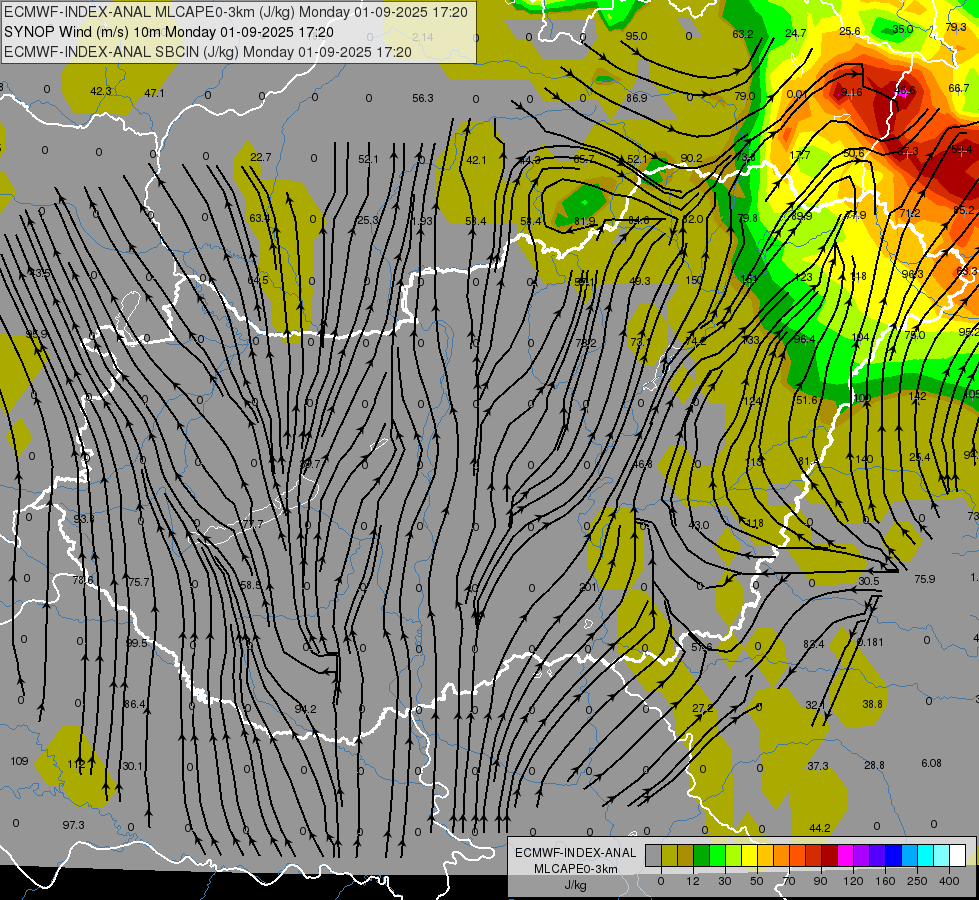Click the map value 140
This screenshot has height=900, width=979.
[864, 459]
